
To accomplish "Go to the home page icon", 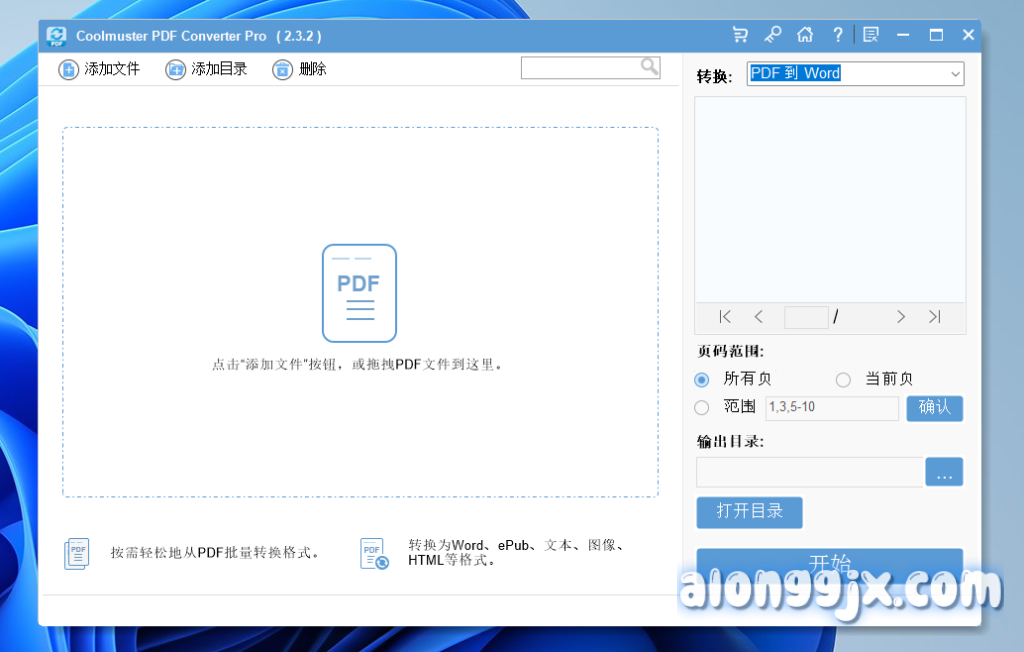I will click(805, 35).
